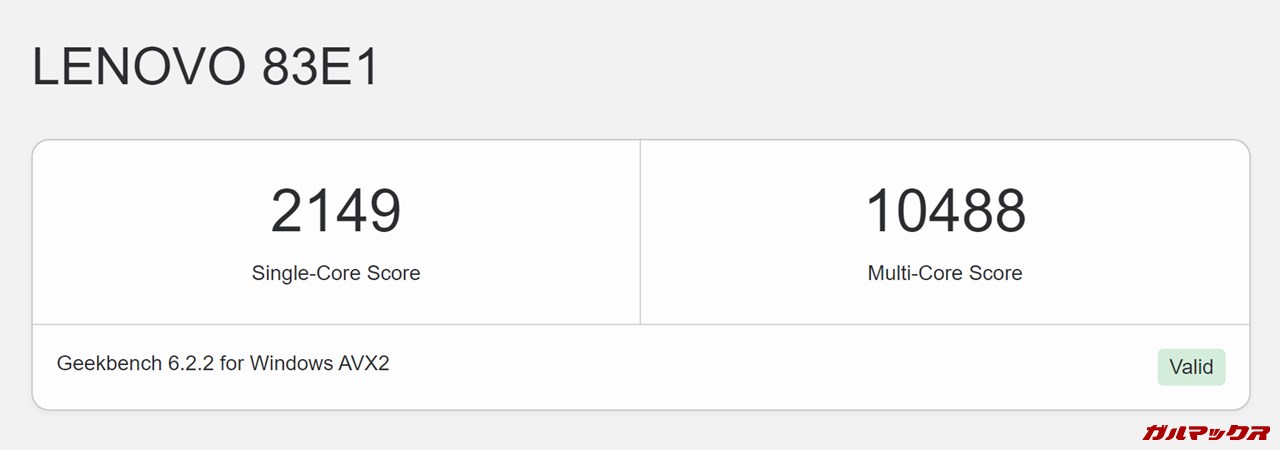Click the Multi-Core Score label

click(x=945, y=273)
